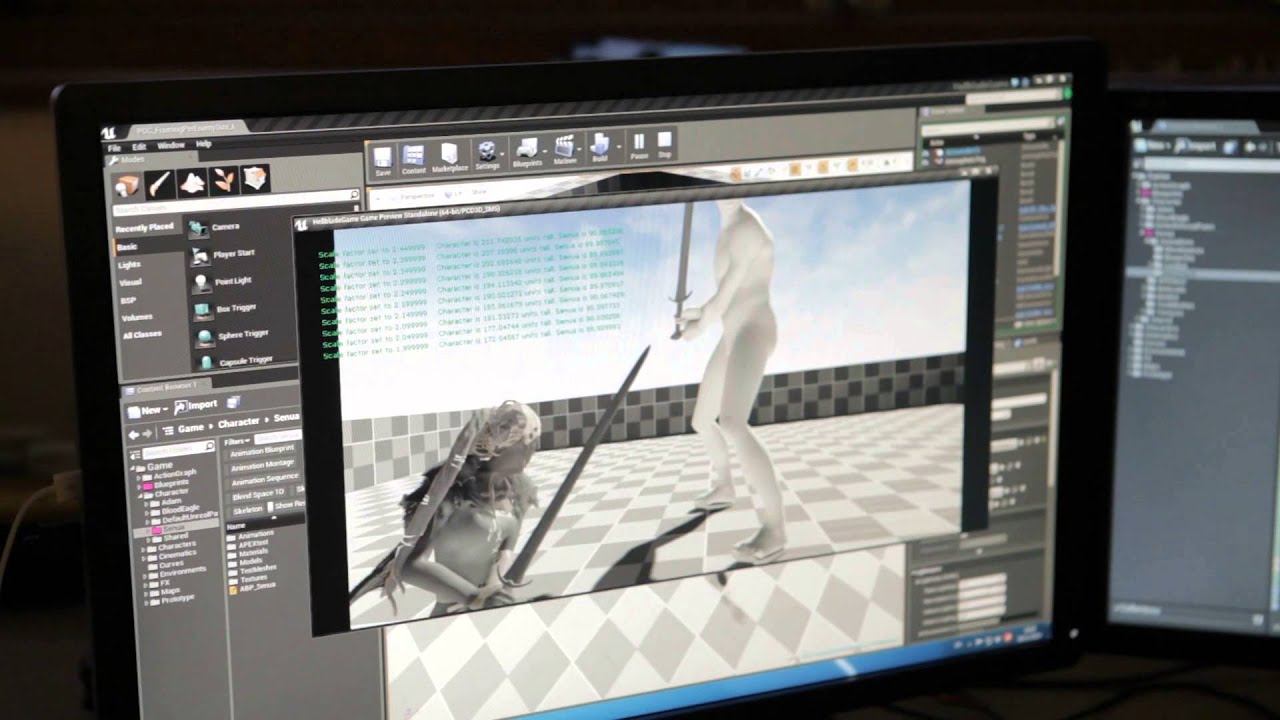Select the Sphere Trigger actor icon

pyautogui.click(x=204, y=337)
